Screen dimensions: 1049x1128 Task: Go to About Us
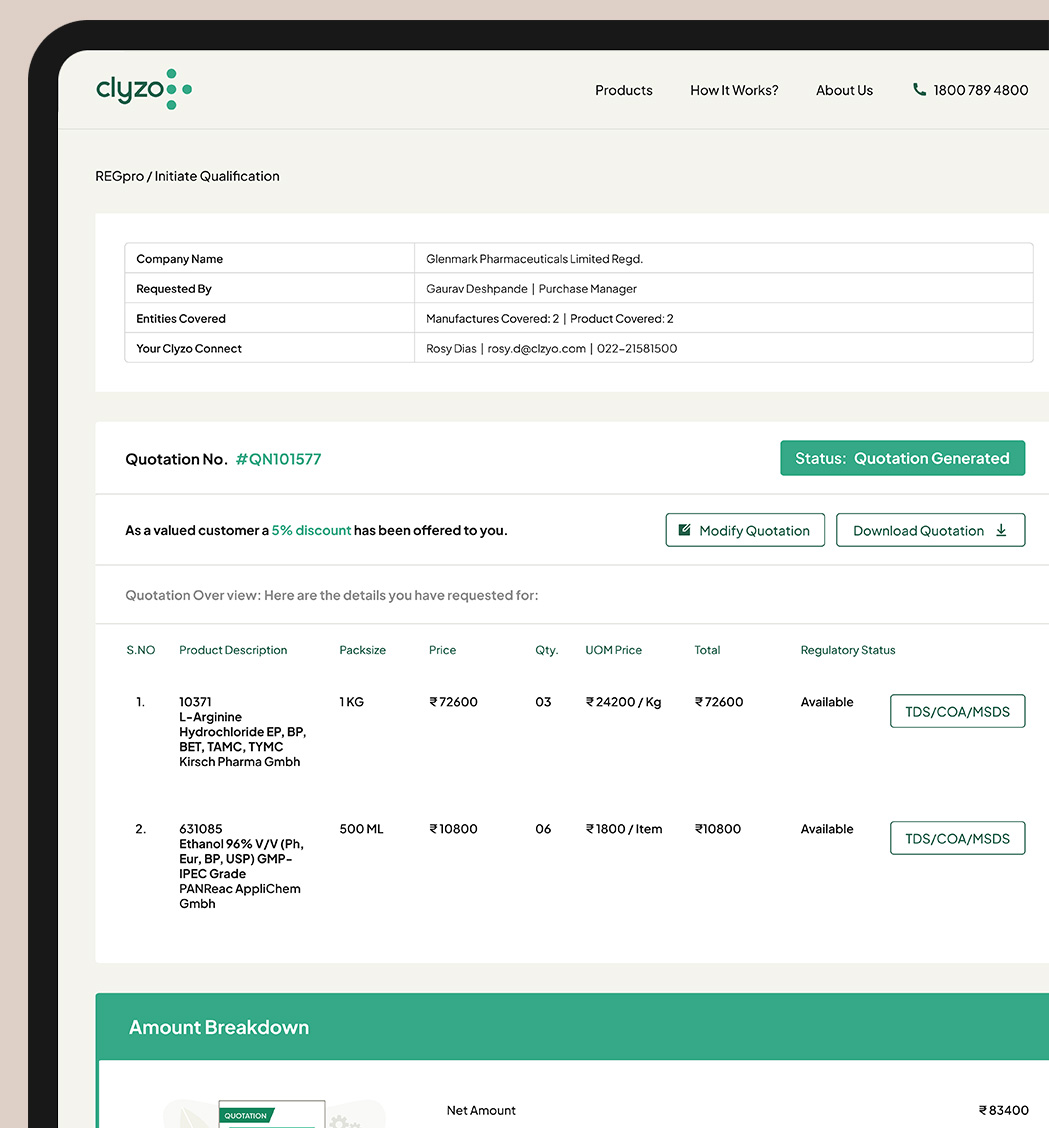(x=844, y=90)
